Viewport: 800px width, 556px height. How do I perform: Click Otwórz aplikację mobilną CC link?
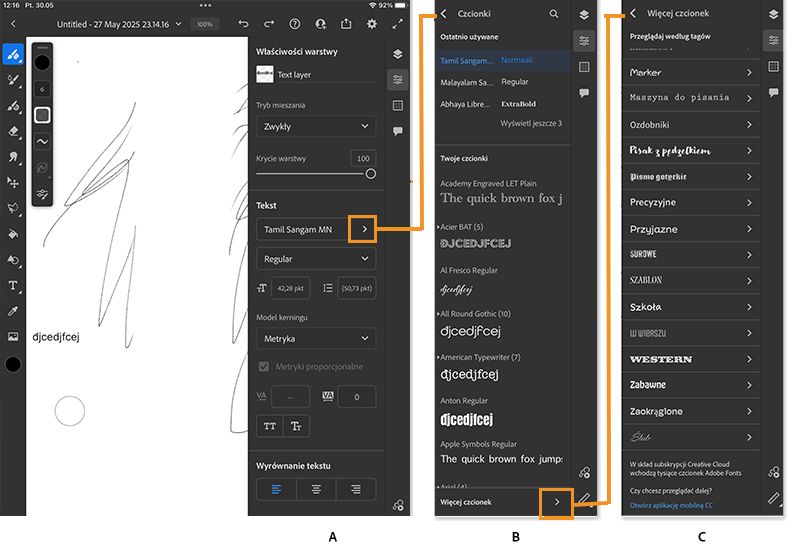671,506
